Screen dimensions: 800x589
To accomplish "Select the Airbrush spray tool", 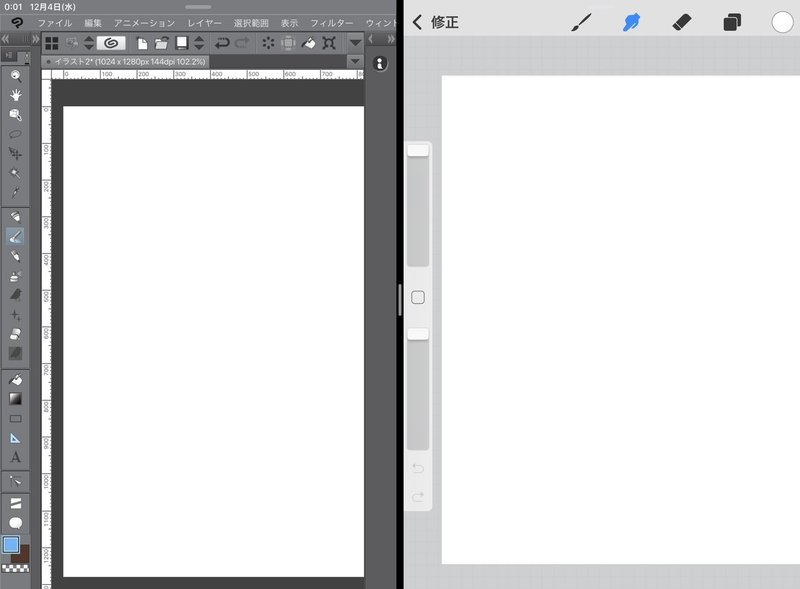I will tap(15, 276).
